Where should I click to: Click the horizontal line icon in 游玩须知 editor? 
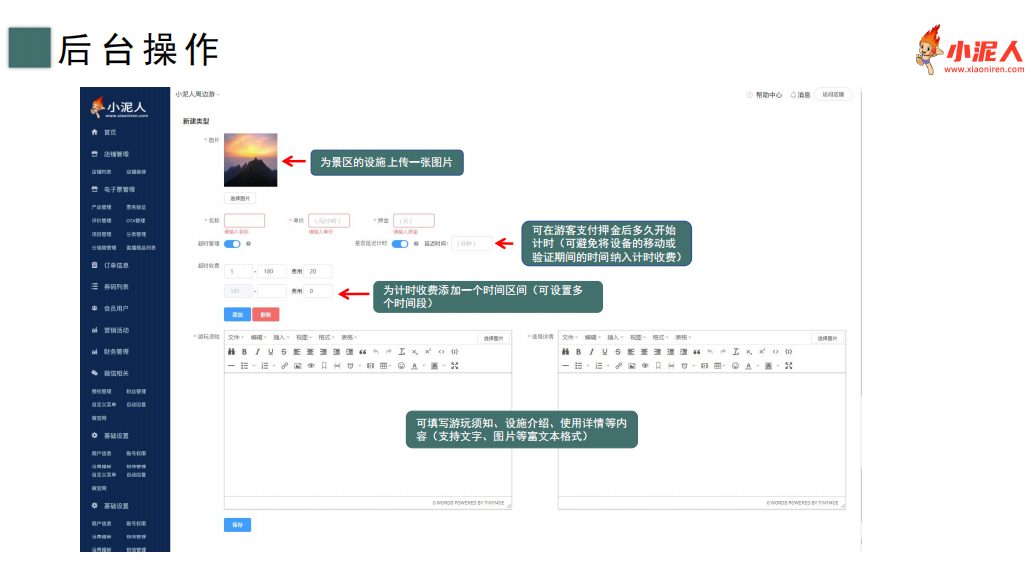click(x=231, y=366)
